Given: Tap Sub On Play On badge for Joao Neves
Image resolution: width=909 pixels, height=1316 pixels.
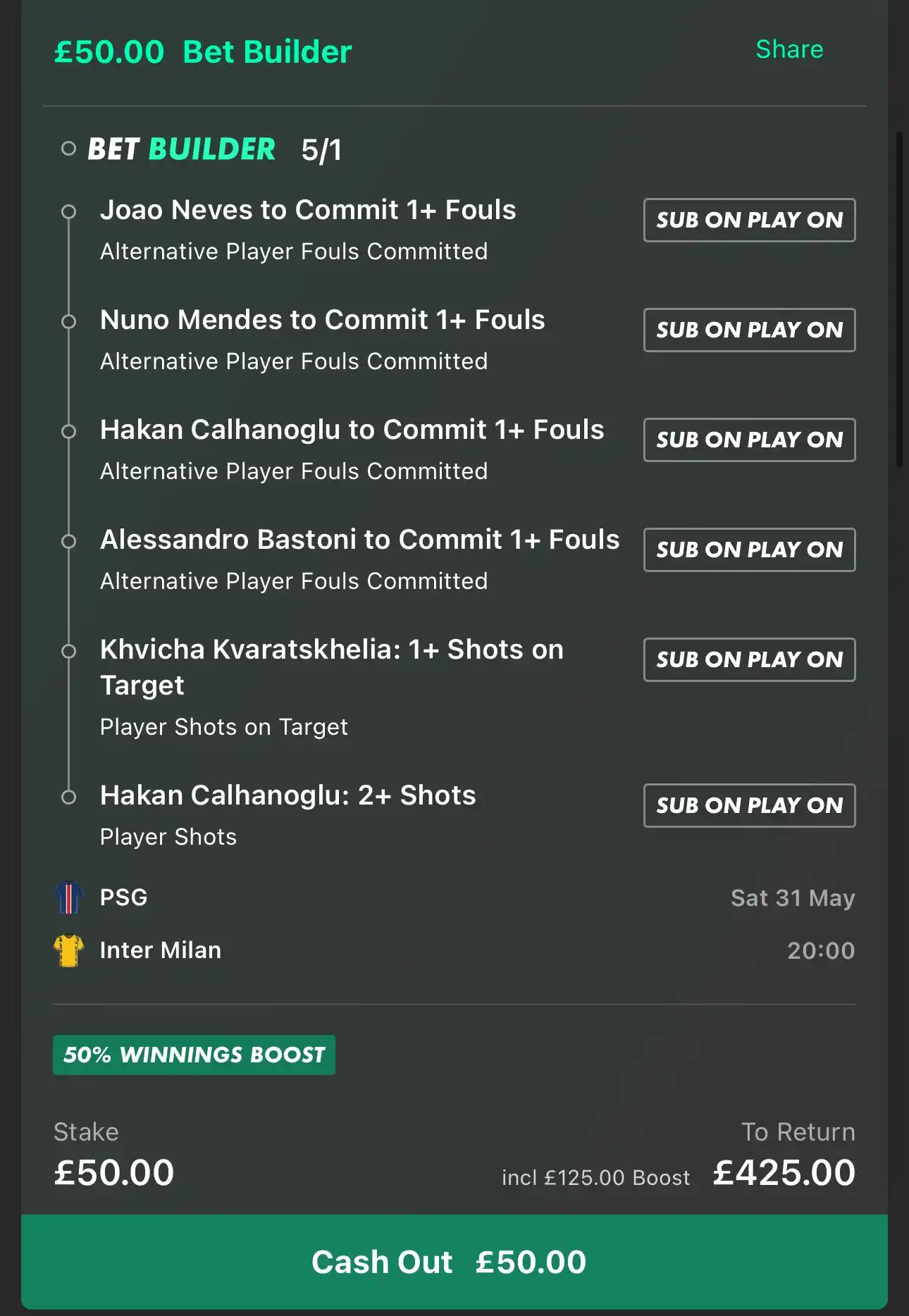Looking at the screenshot, I should 749,220.
